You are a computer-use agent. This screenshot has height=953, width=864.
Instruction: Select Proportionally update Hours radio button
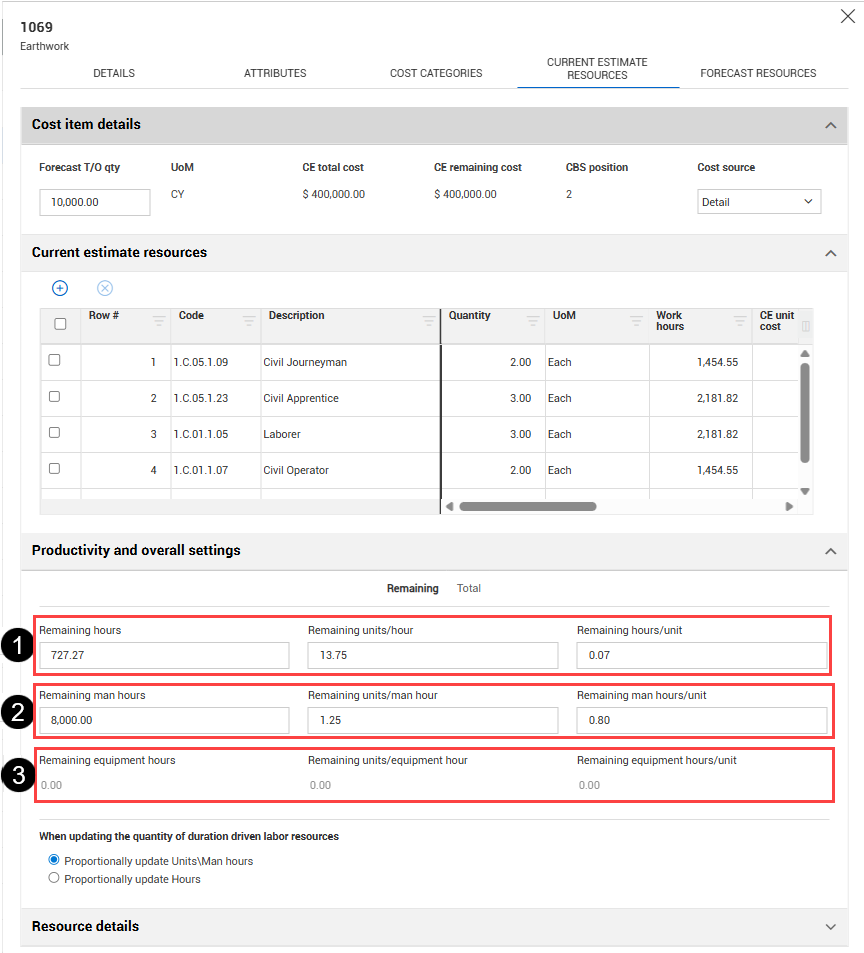coord(54,878)
